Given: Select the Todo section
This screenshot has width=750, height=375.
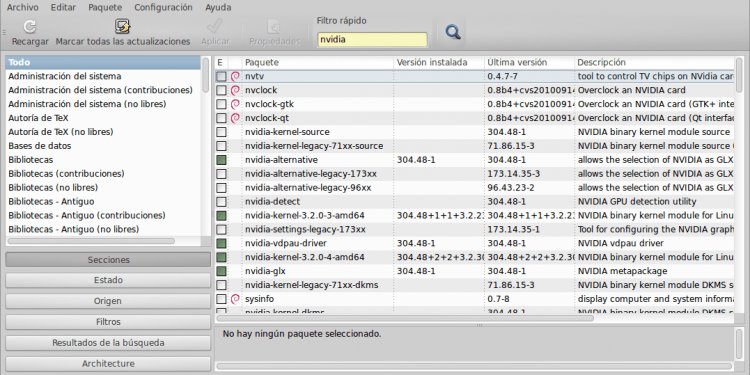Looking at the screenshot, I should tap(103, 62).
